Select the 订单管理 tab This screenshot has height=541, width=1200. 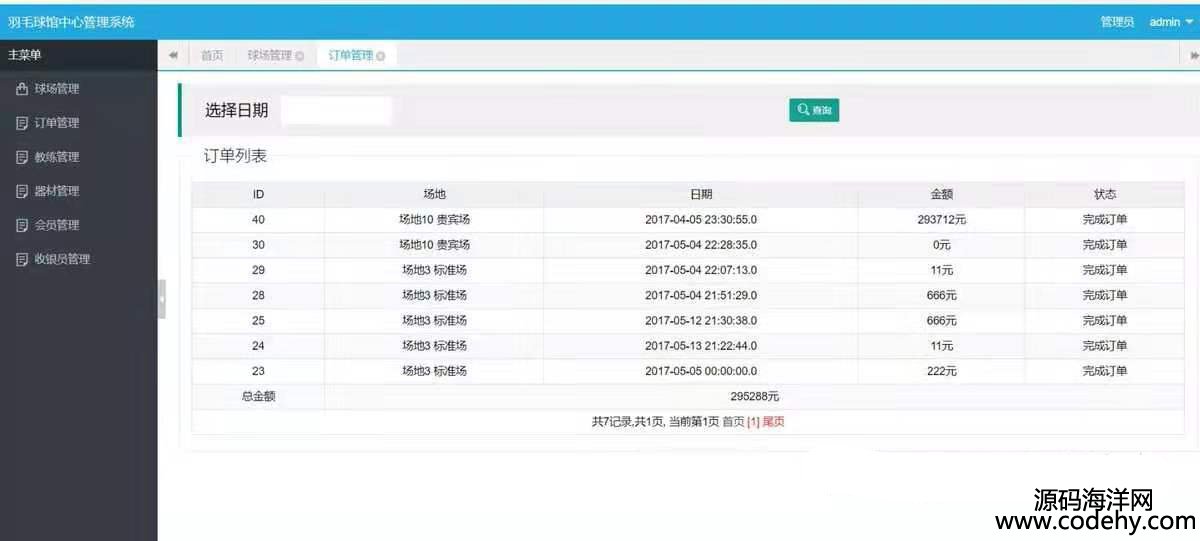tap(350, 55)
